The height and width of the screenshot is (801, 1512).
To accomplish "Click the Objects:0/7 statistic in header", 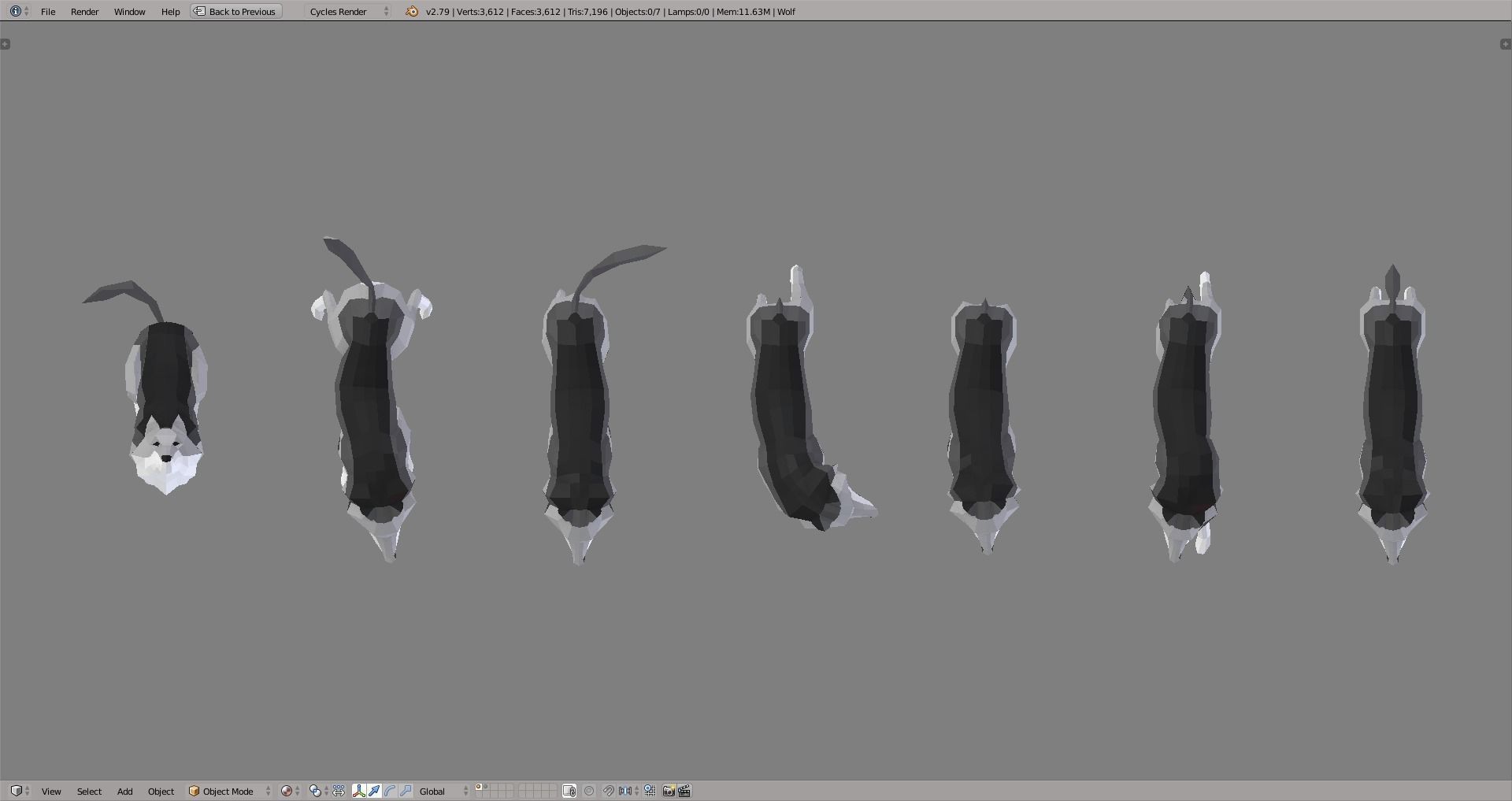I will [637, 11].
